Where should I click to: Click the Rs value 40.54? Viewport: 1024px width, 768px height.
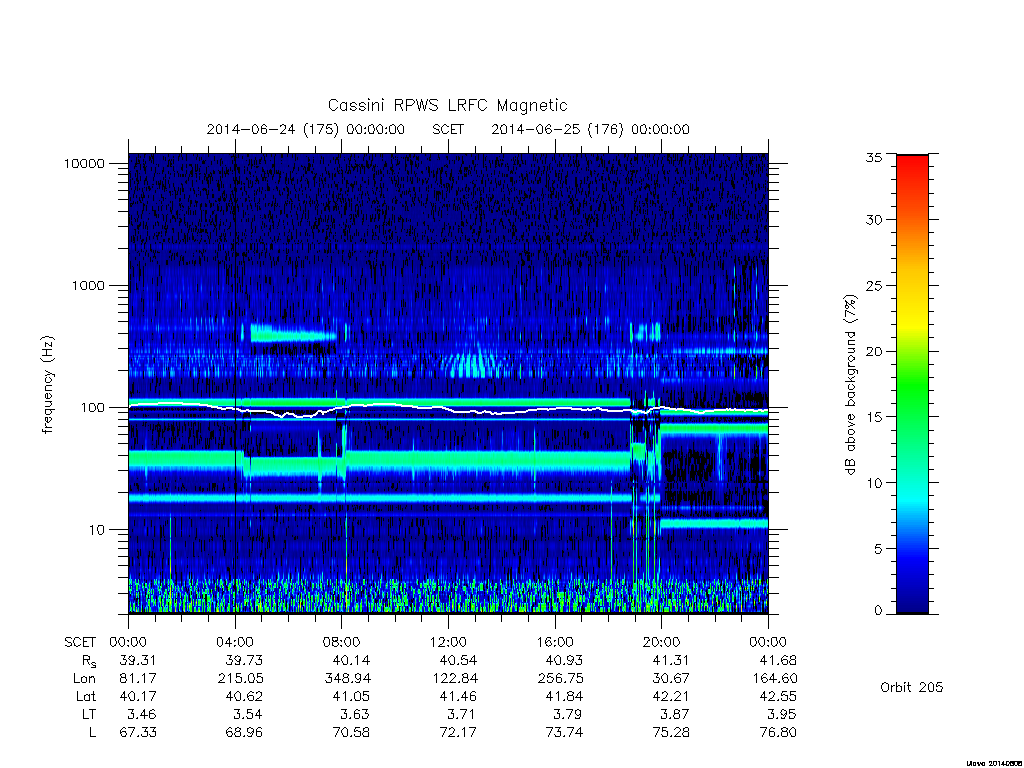(458, 660)
